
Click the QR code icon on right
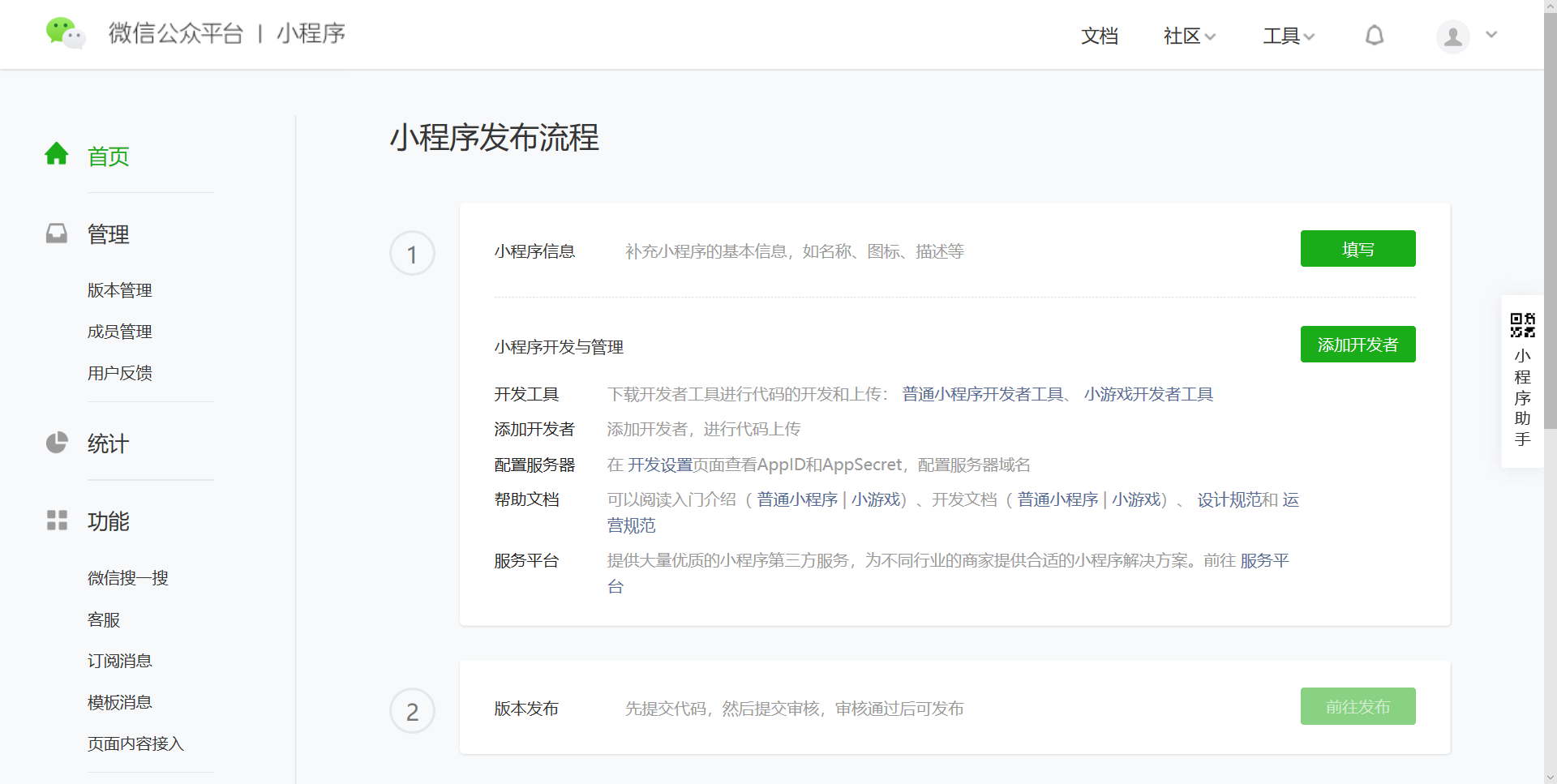[x=1522, y=325]
